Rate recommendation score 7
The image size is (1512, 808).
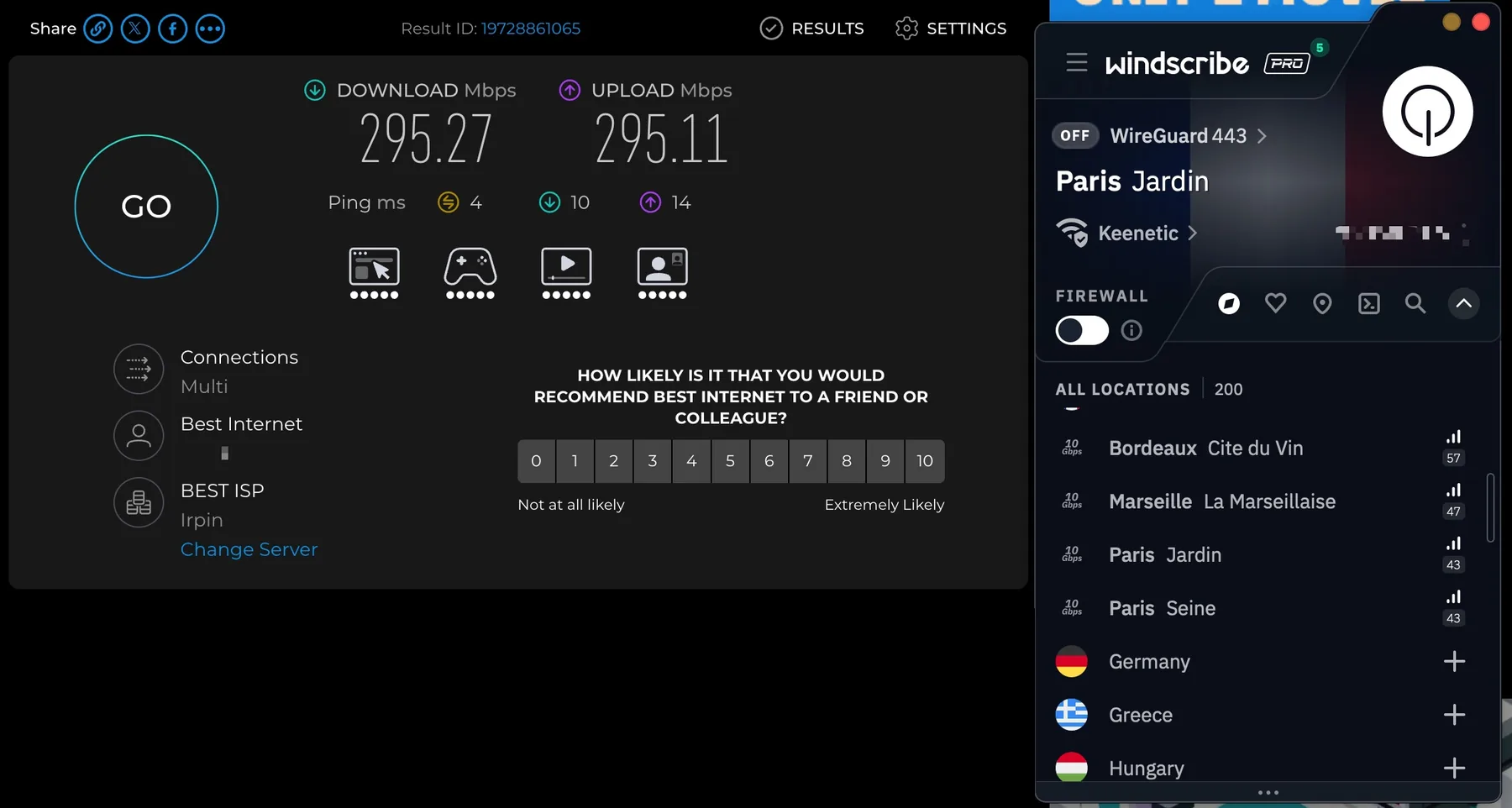point(807,461)
